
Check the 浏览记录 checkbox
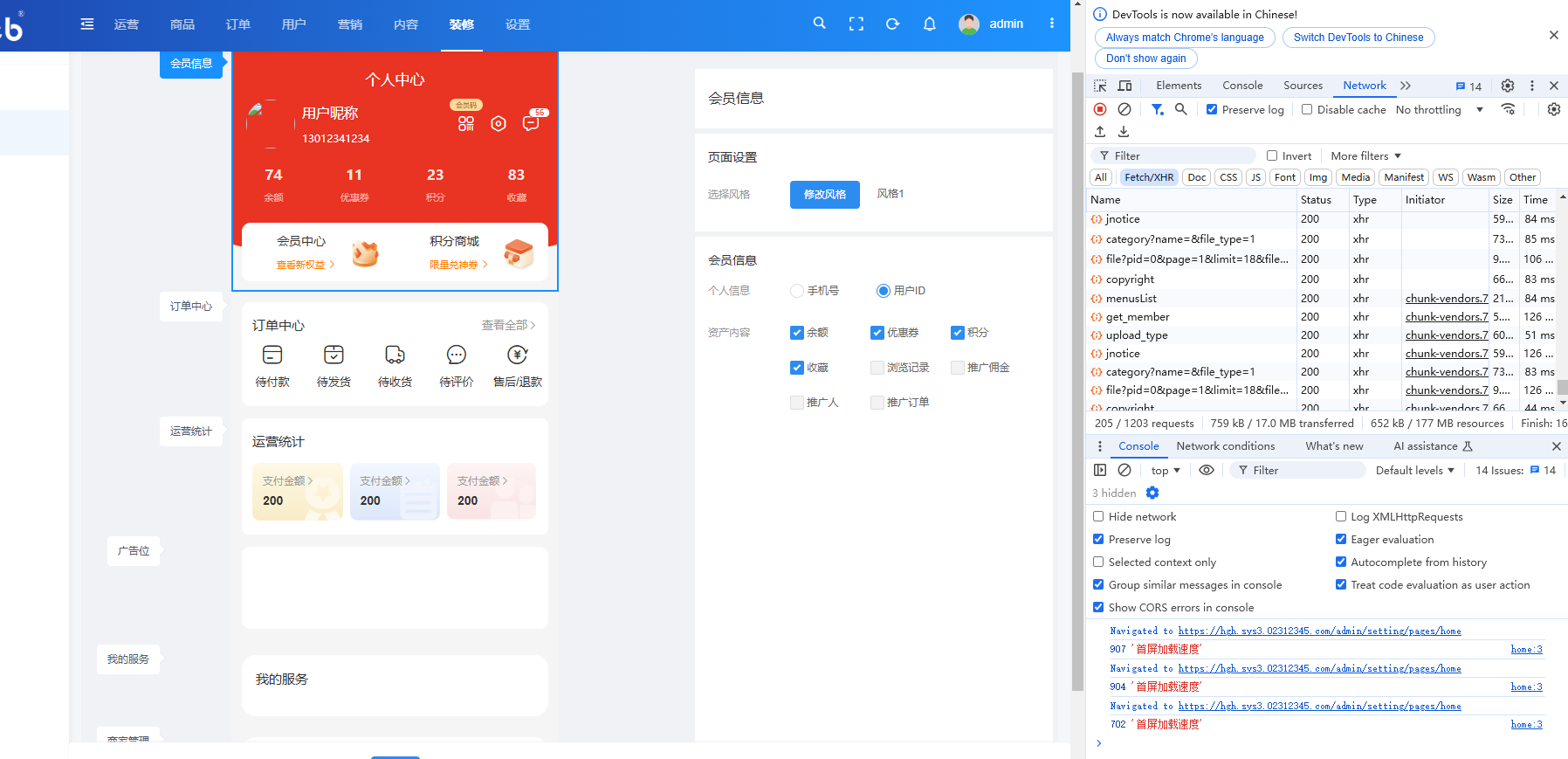[877, 368]
